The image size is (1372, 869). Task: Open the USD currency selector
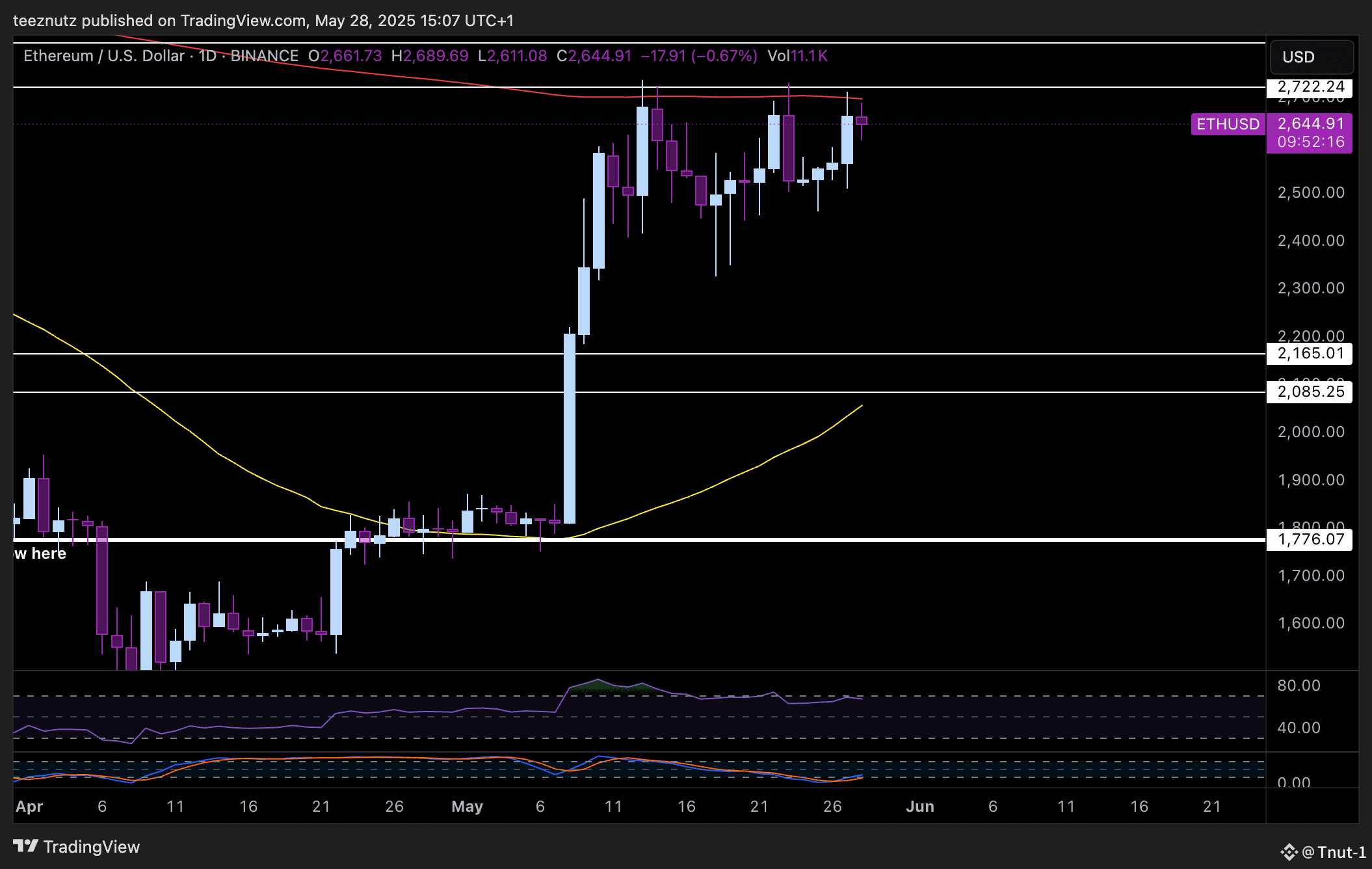[1312, 57]
